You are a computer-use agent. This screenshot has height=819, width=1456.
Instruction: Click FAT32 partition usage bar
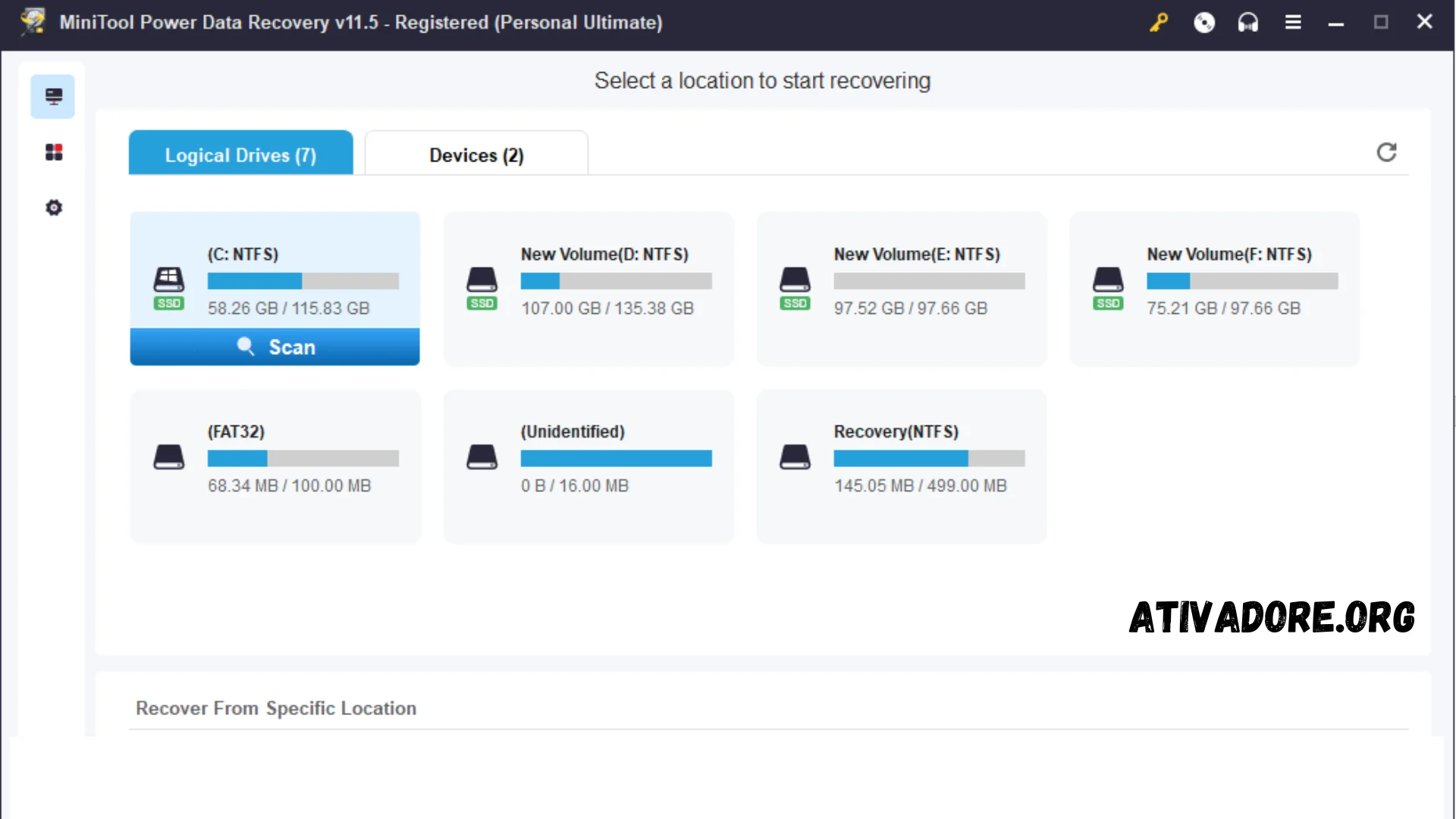pos(303,459)
